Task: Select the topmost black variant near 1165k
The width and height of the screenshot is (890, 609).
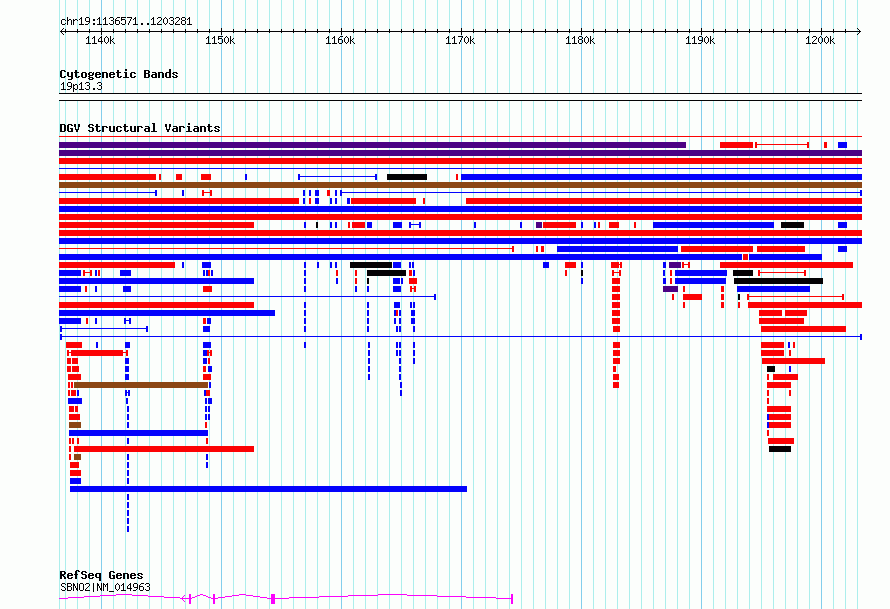Action: [407, 177]
